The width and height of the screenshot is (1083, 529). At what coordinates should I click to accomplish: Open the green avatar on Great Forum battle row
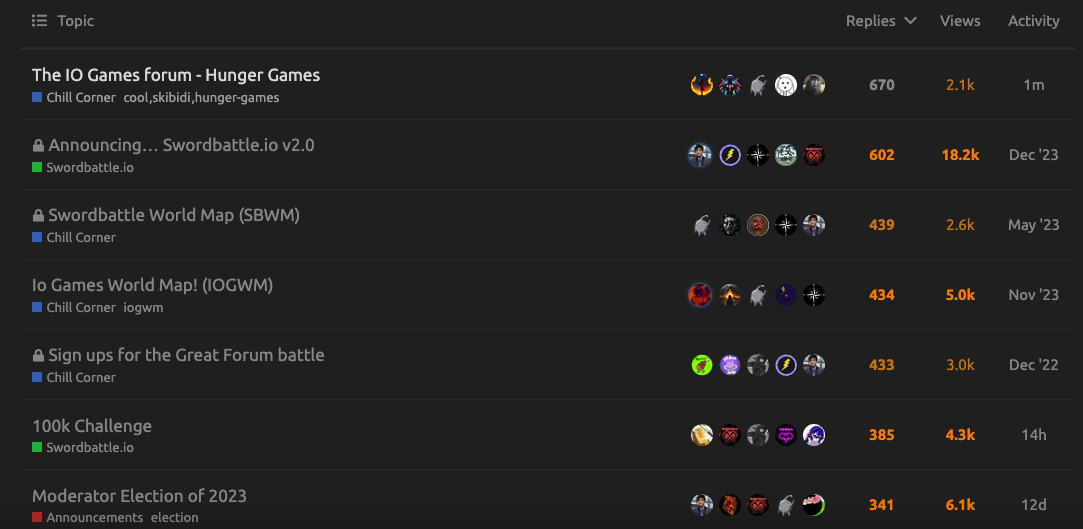702,365
